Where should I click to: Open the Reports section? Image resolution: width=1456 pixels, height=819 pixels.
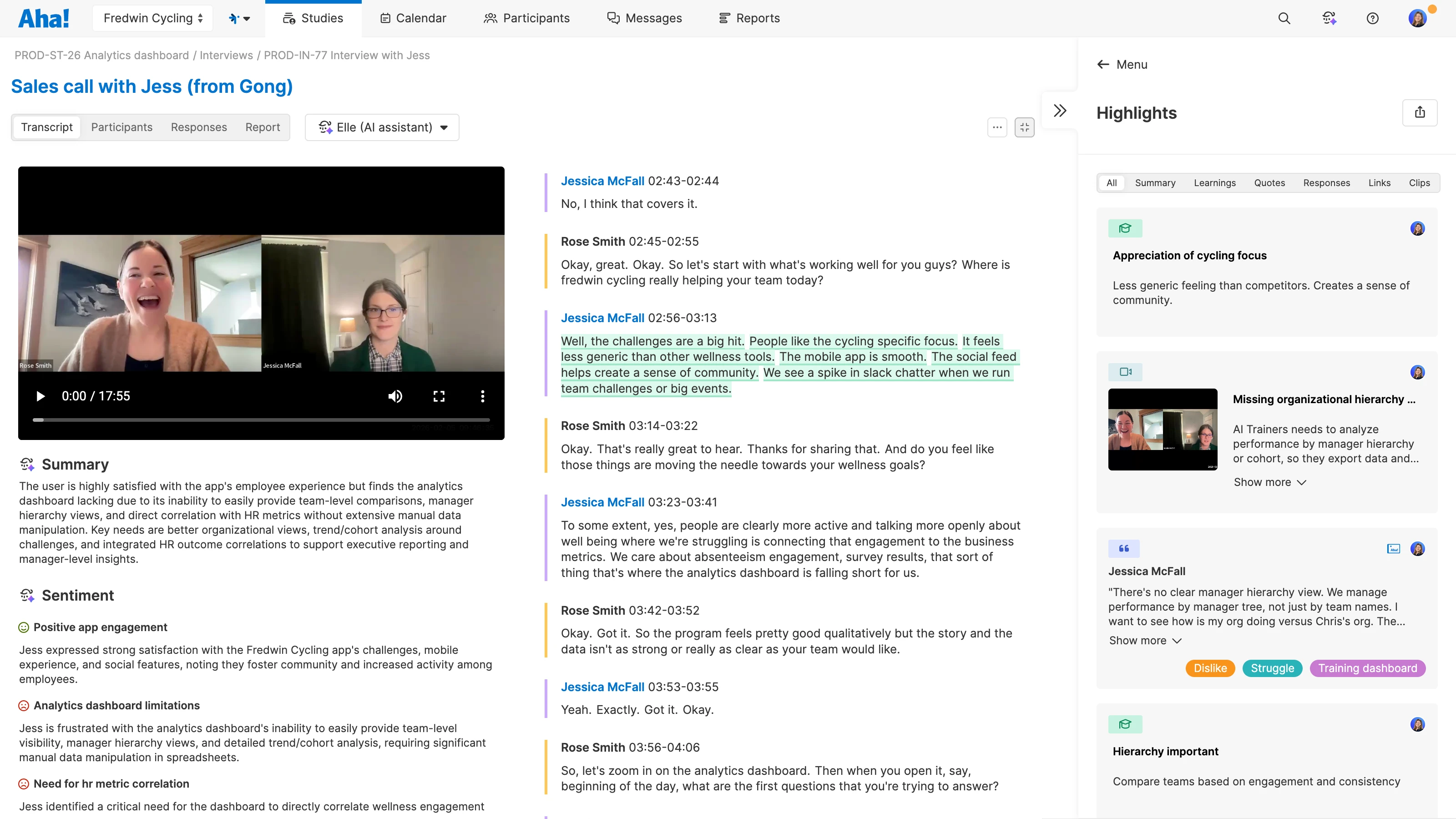pyautogui.click(x=749, y=18)
